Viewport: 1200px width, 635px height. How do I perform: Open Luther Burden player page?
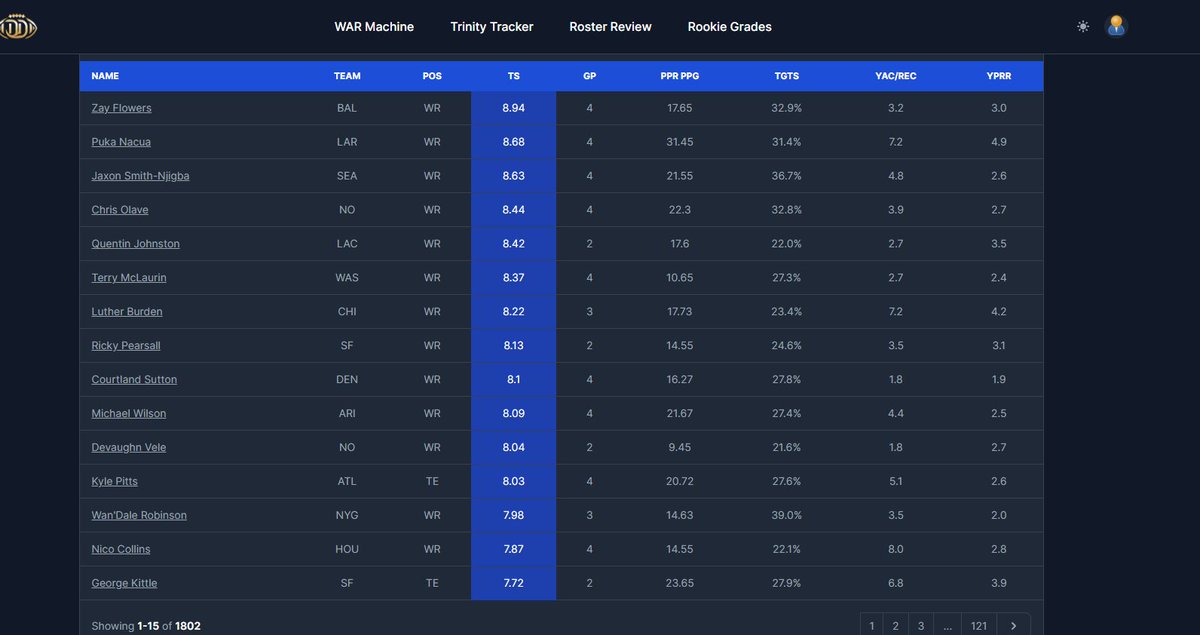click(x=127, y=312)
